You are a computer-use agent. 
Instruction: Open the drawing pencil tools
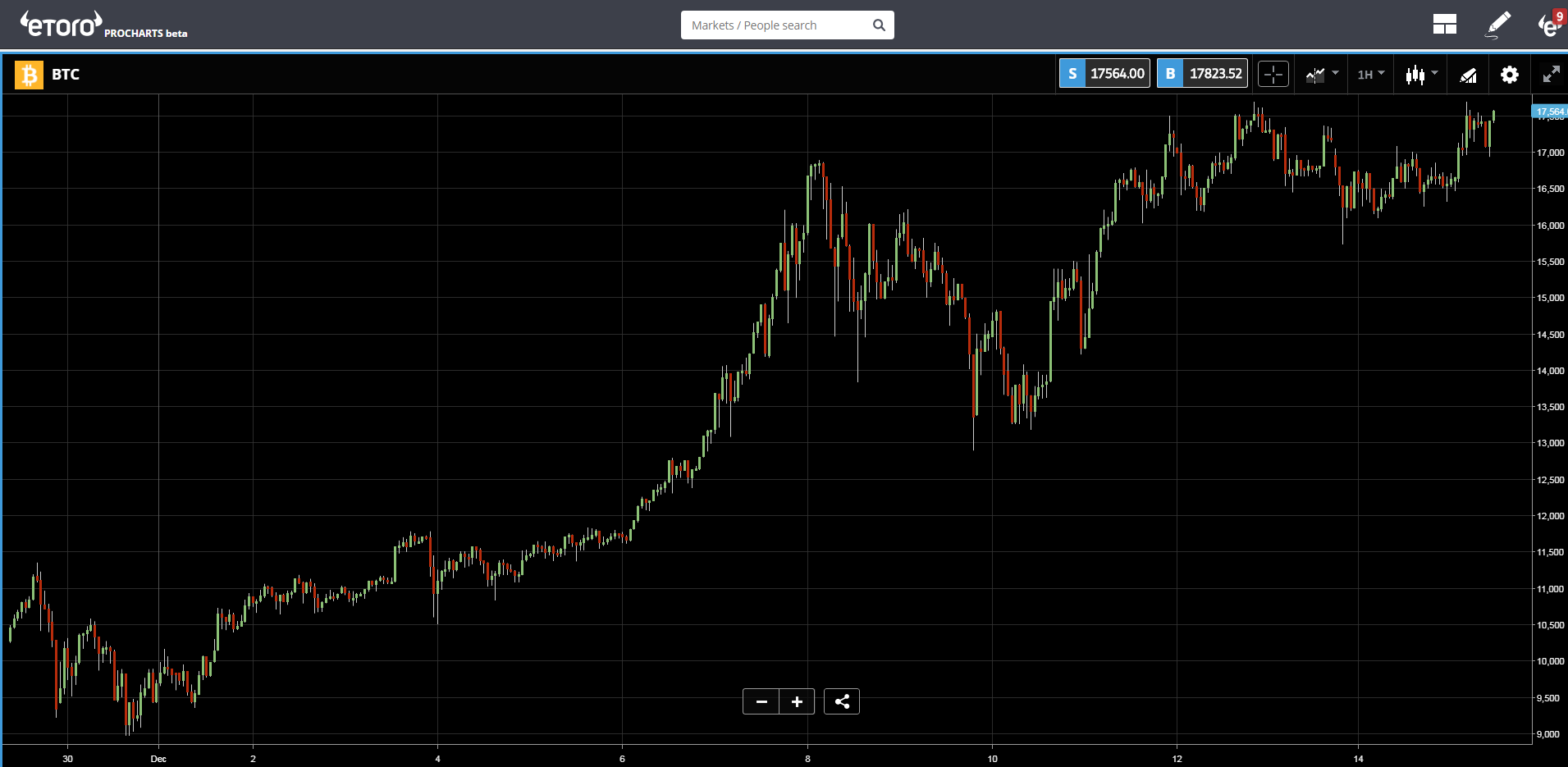[1498, 25]
